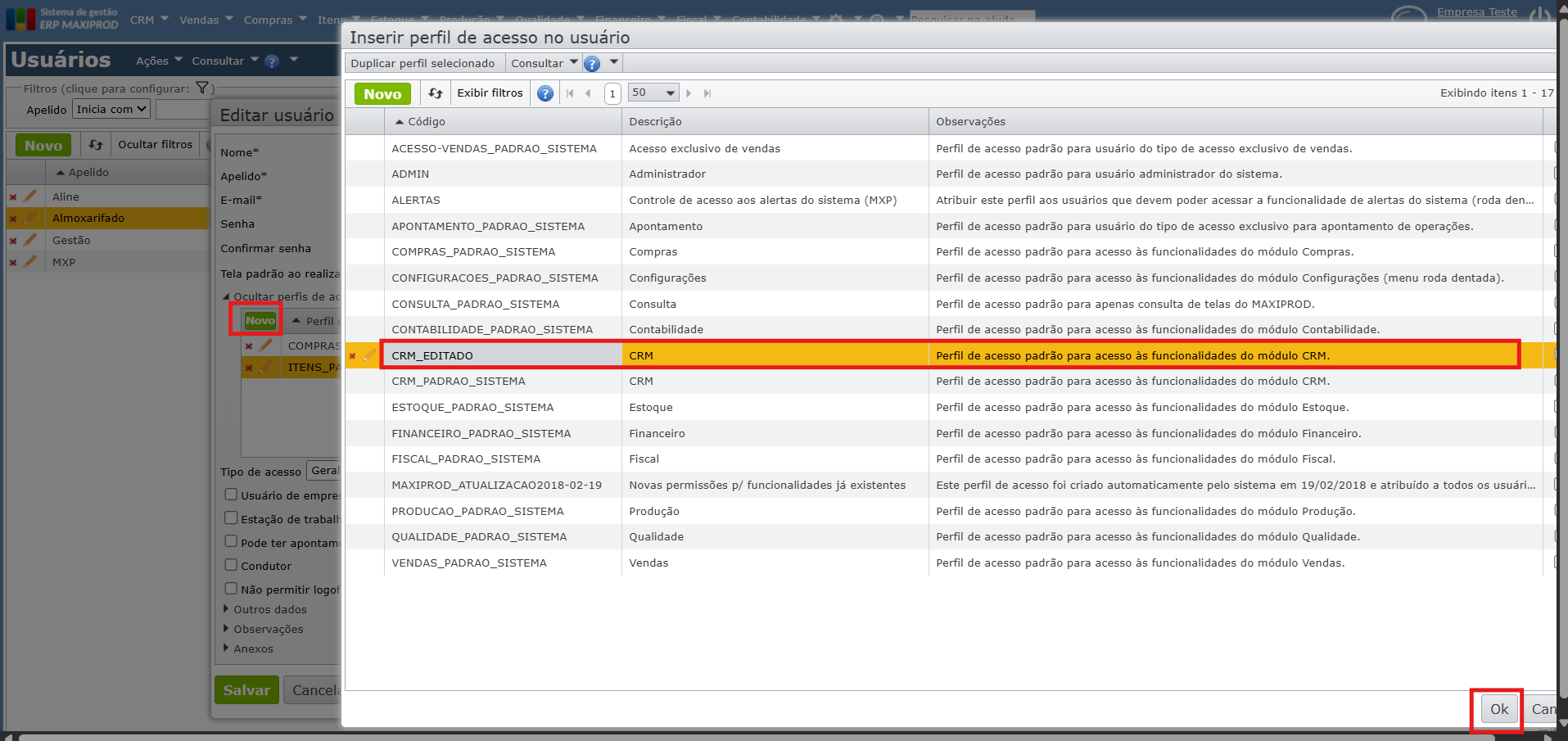Check the Condutor checkbox

231,565
